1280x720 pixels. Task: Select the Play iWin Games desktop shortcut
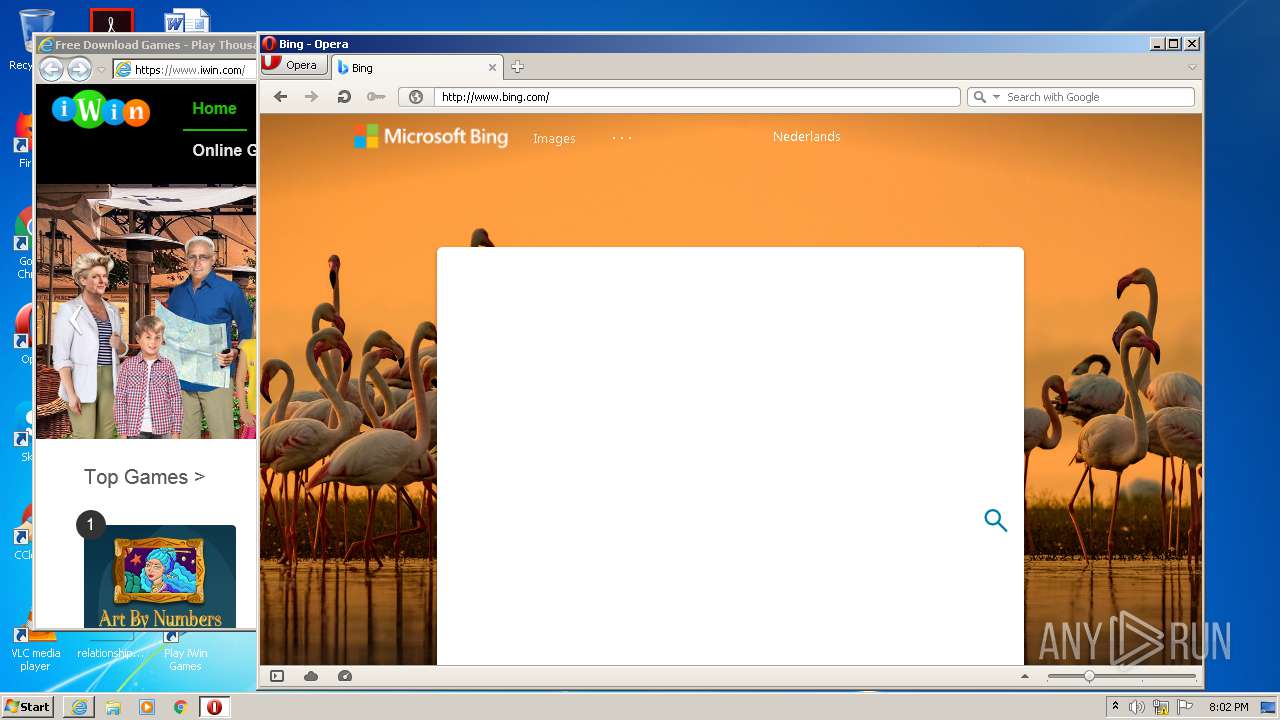pos(185,652)
